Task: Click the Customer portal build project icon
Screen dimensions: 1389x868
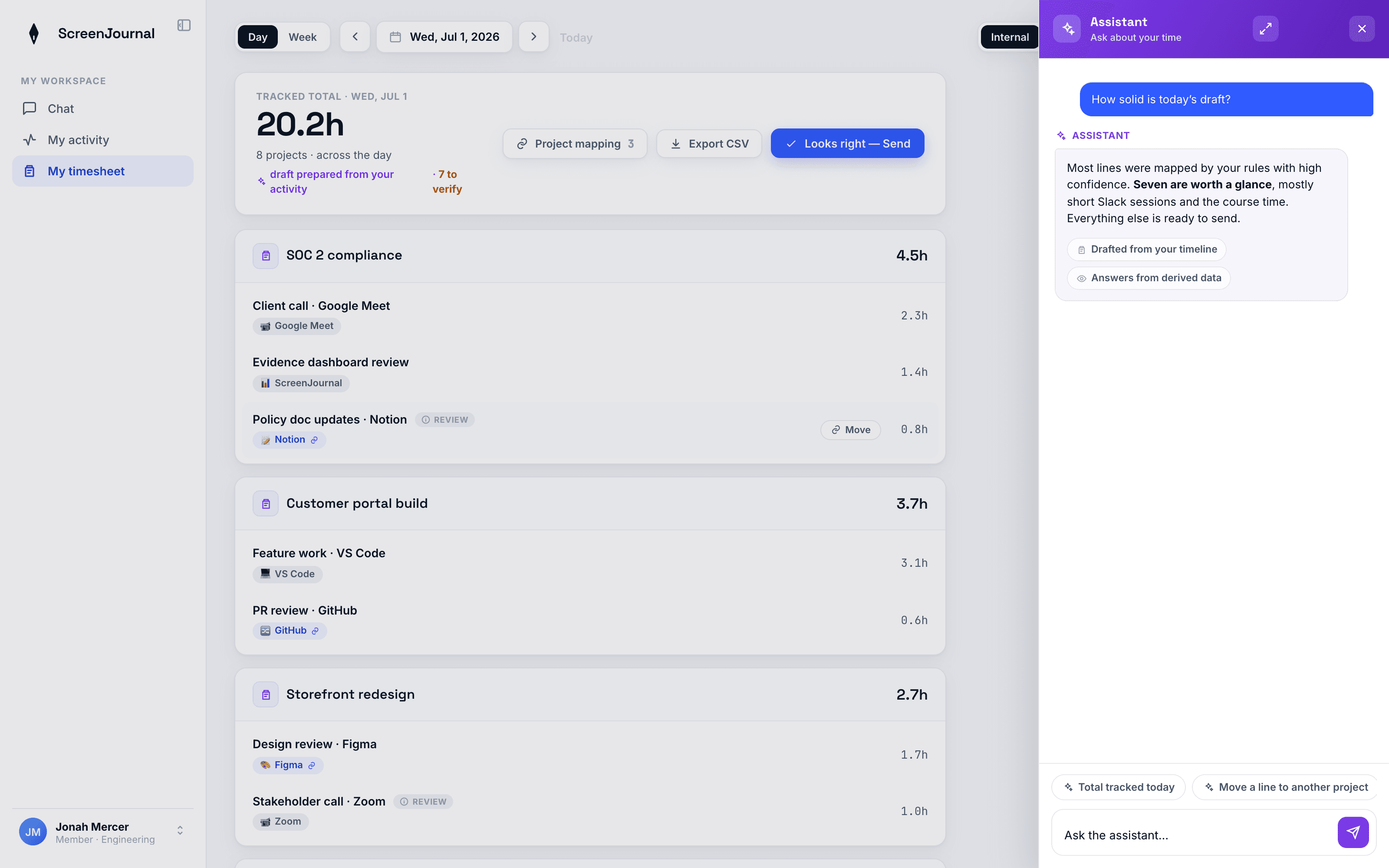Action: [266, 503]
